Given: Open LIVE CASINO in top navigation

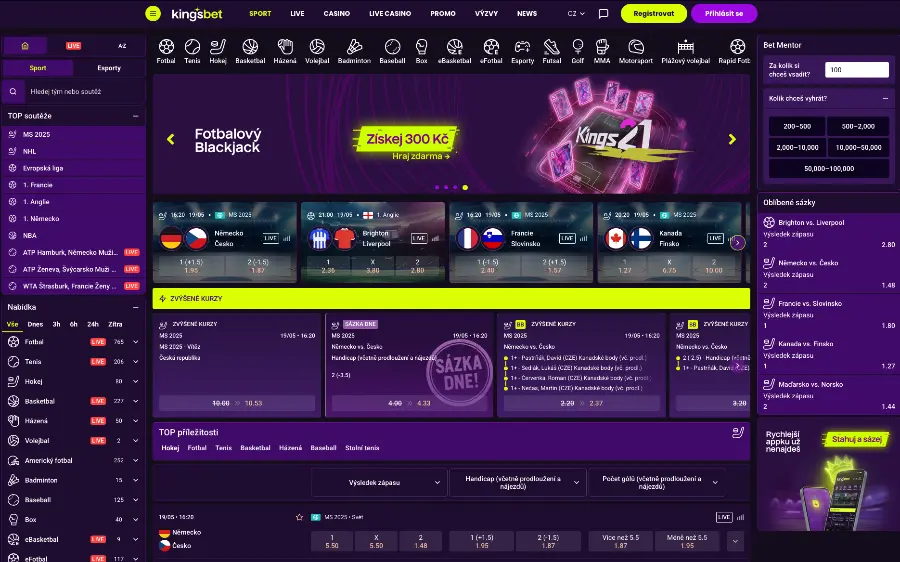Looking at the screenshot, I should (390, 13).
